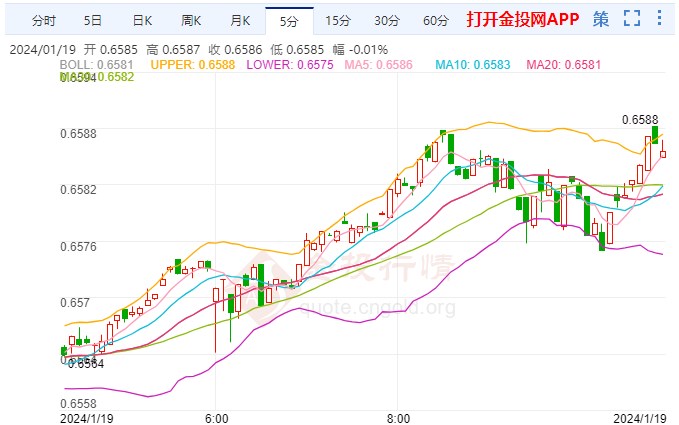Image resolution: width=679 pixels, height=425 pixels.
Task: Select the 5分 interval tab
Action: point(289,21)
